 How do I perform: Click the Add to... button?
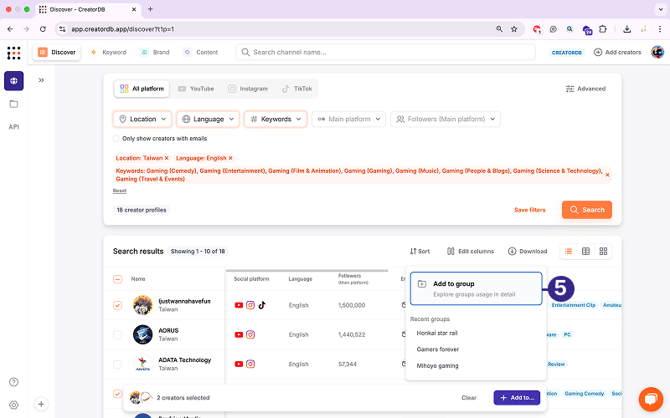pos(517,397)
